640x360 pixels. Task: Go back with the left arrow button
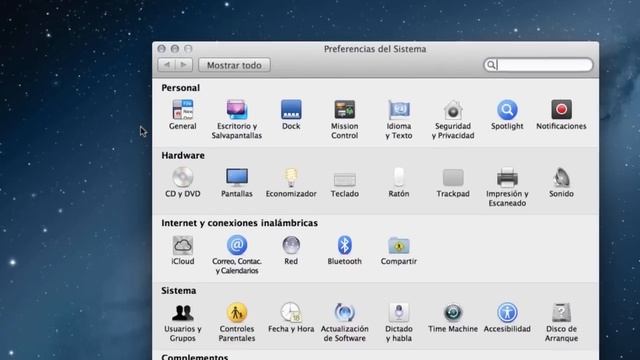[x=167, y=65]
